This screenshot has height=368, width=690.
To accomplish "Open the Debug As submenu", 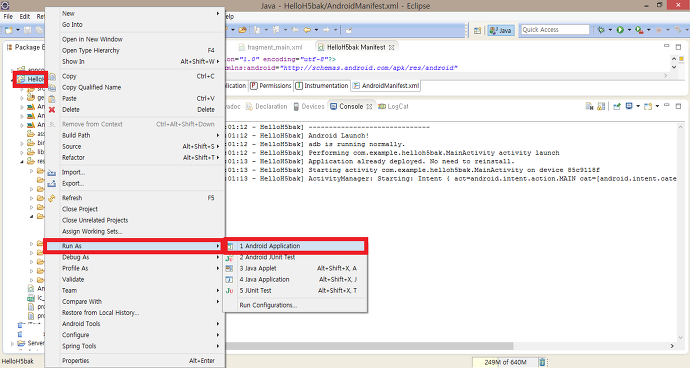I will pyautogui.click(x=134, y=257).
